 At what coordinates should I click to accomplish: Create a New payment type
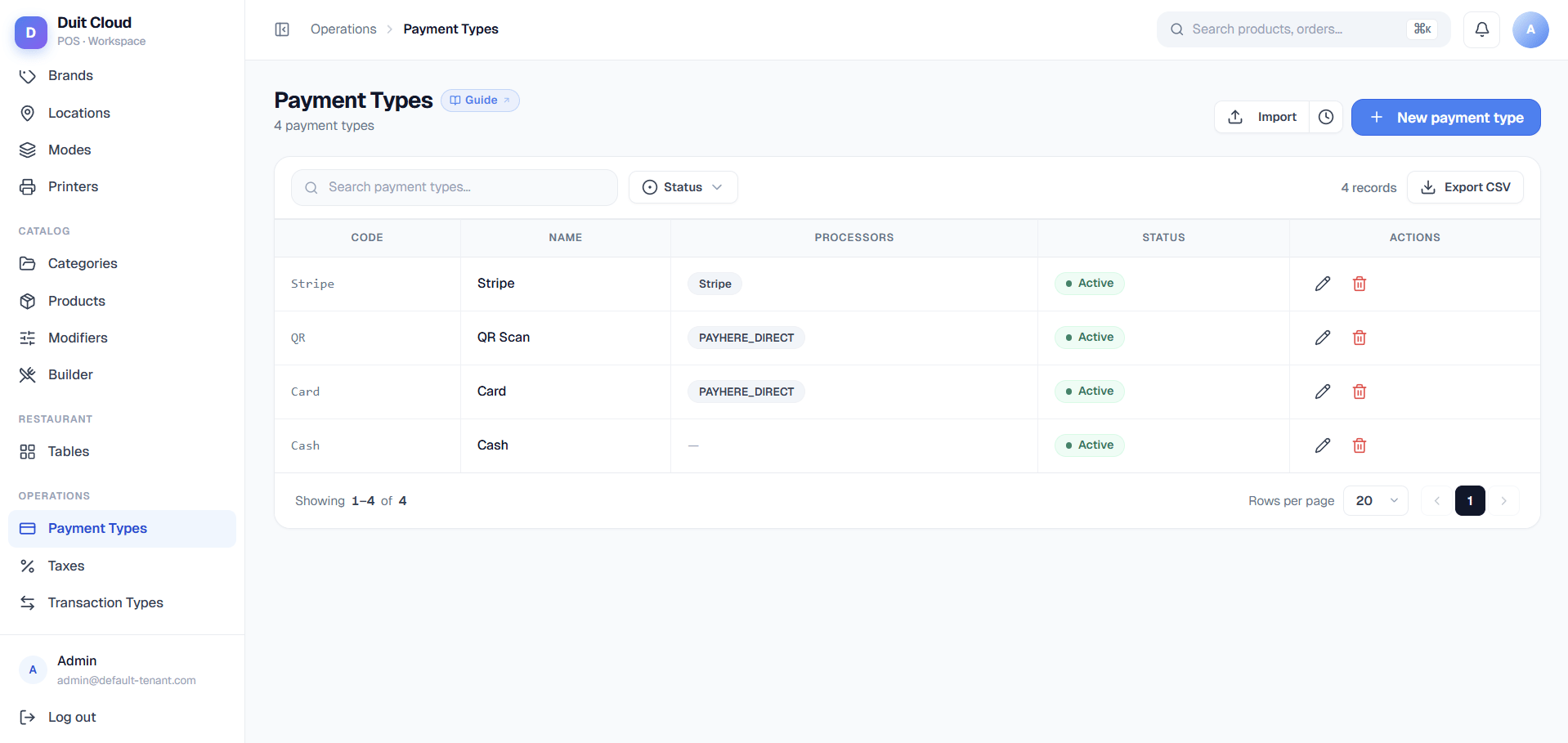coord(1445,117)
